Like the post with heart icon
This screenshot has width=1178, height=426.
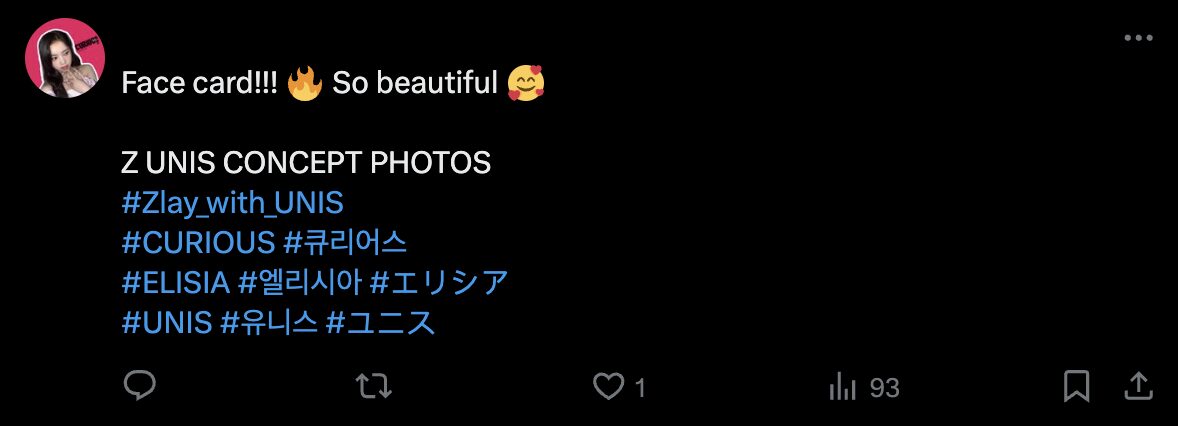608,386
